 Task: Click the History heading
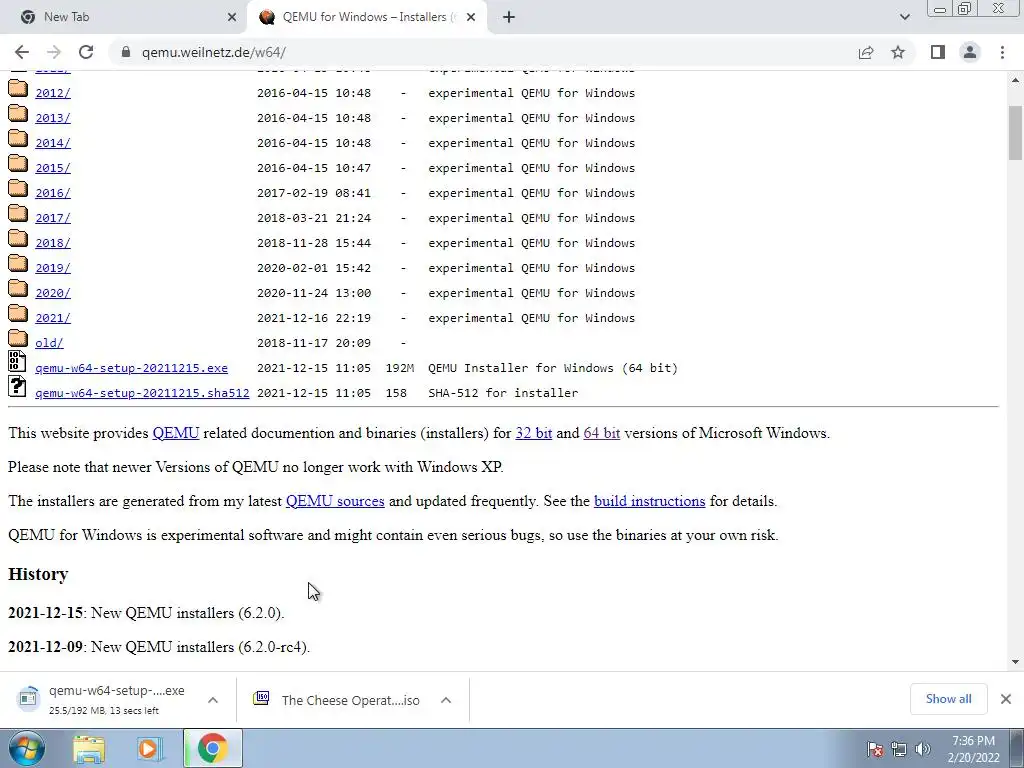coord(38,574)
